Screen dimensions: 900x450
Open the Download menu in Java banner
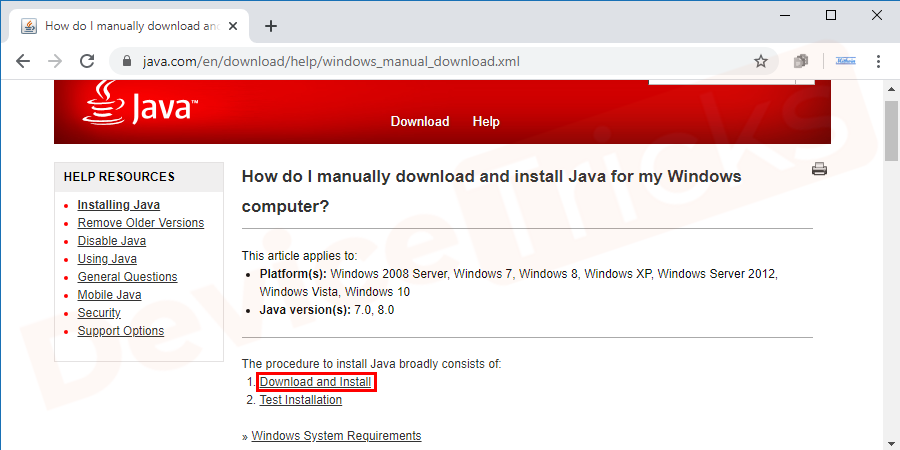pos(420,122)
